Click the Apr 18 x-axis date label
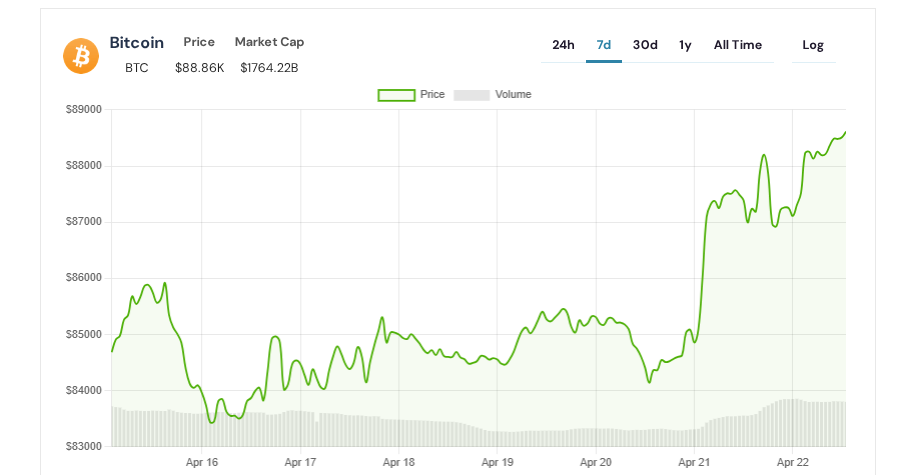The height and width of the screenshot is (475, 906). (x=399, y=462)
